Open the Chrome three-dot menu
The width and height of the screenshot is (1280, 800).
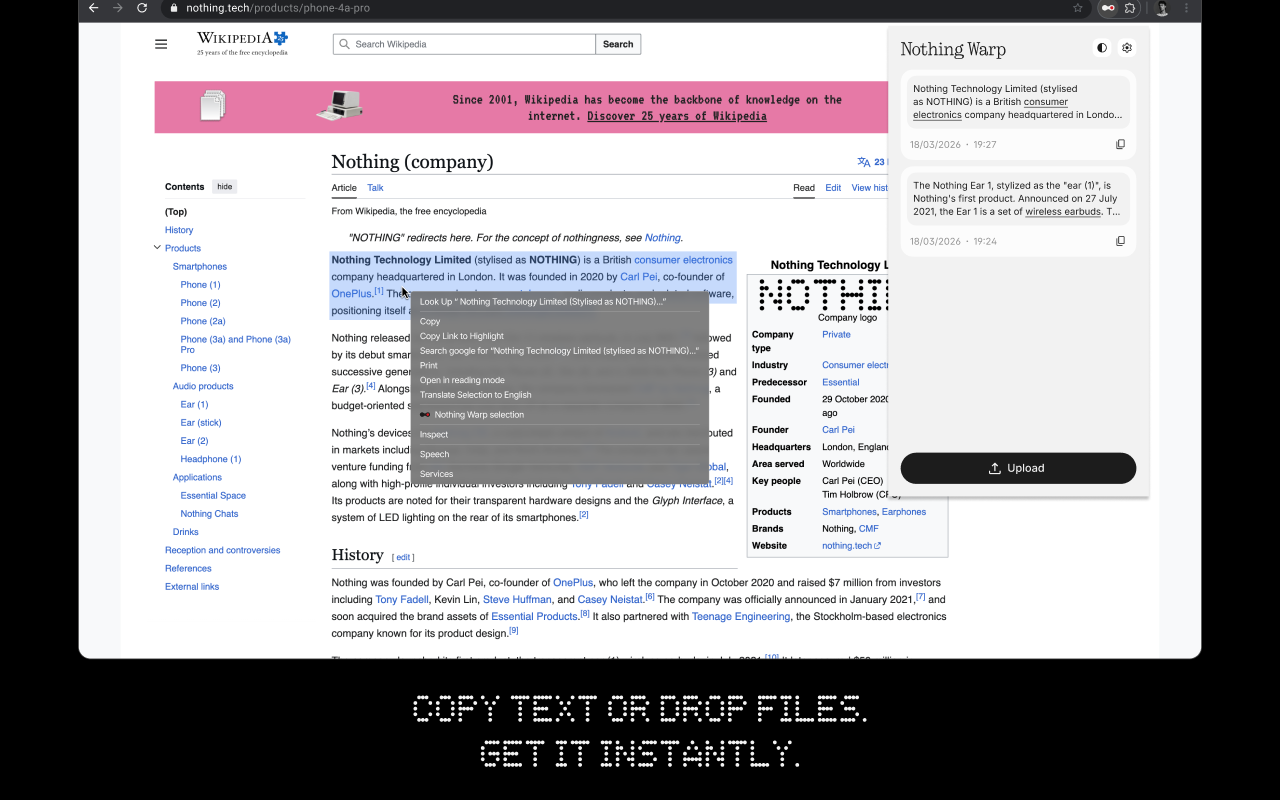(x=1187, y=8)
